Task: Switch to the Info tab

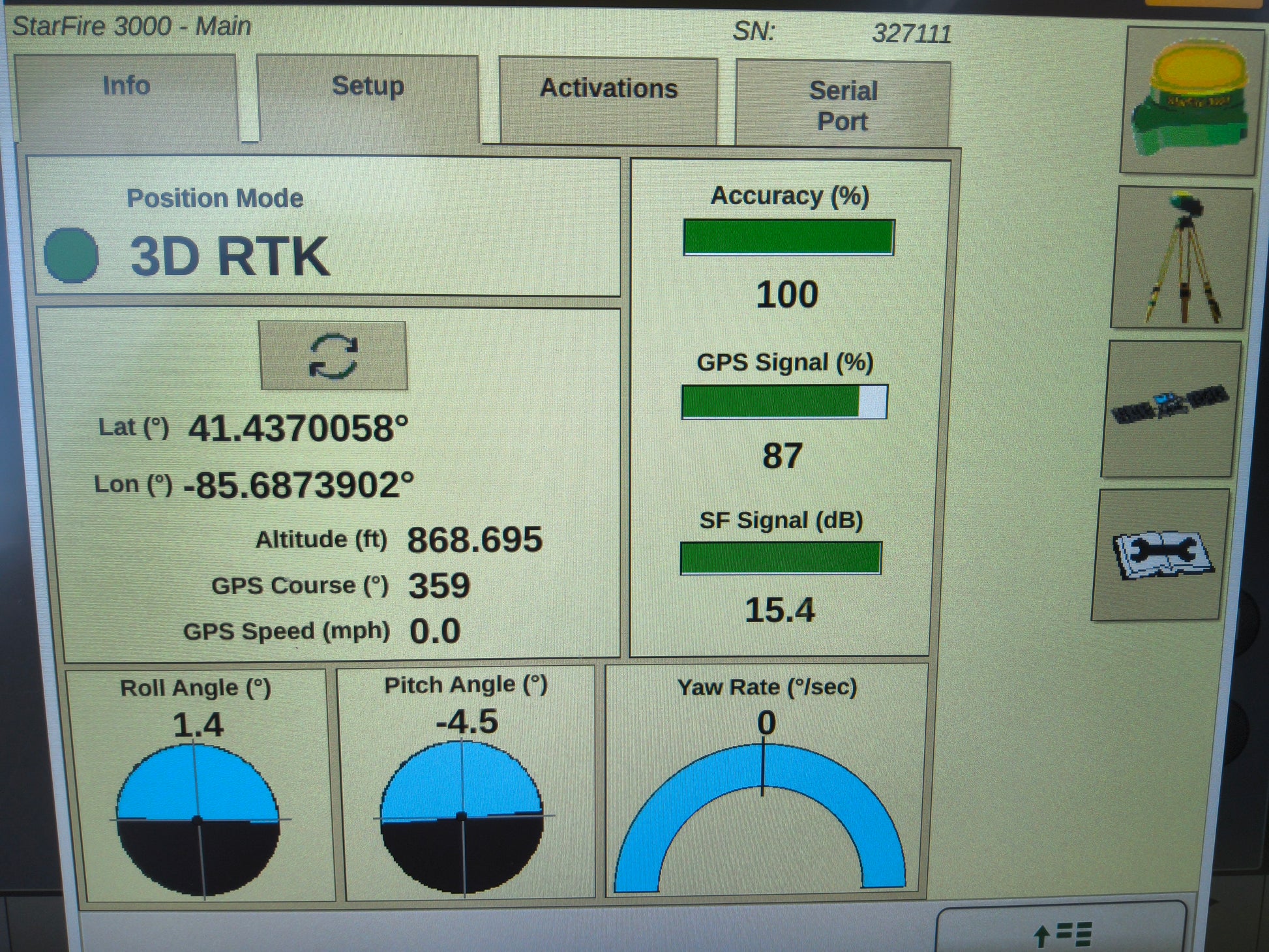Action: (126, 87)
